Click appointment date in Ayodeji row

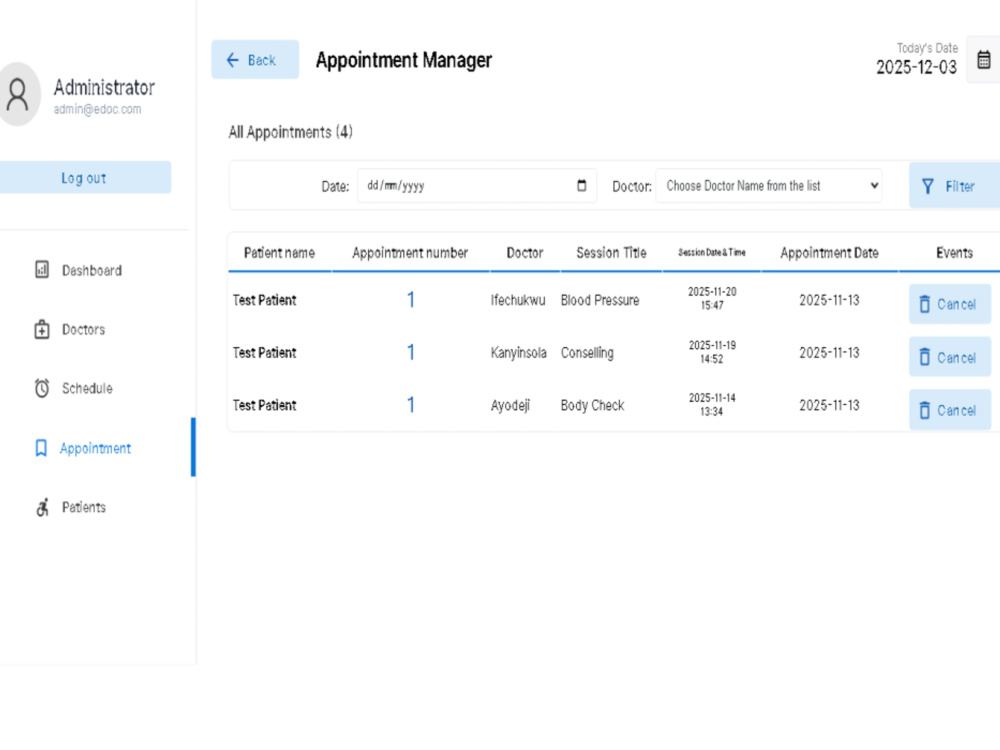pos(829,405)
